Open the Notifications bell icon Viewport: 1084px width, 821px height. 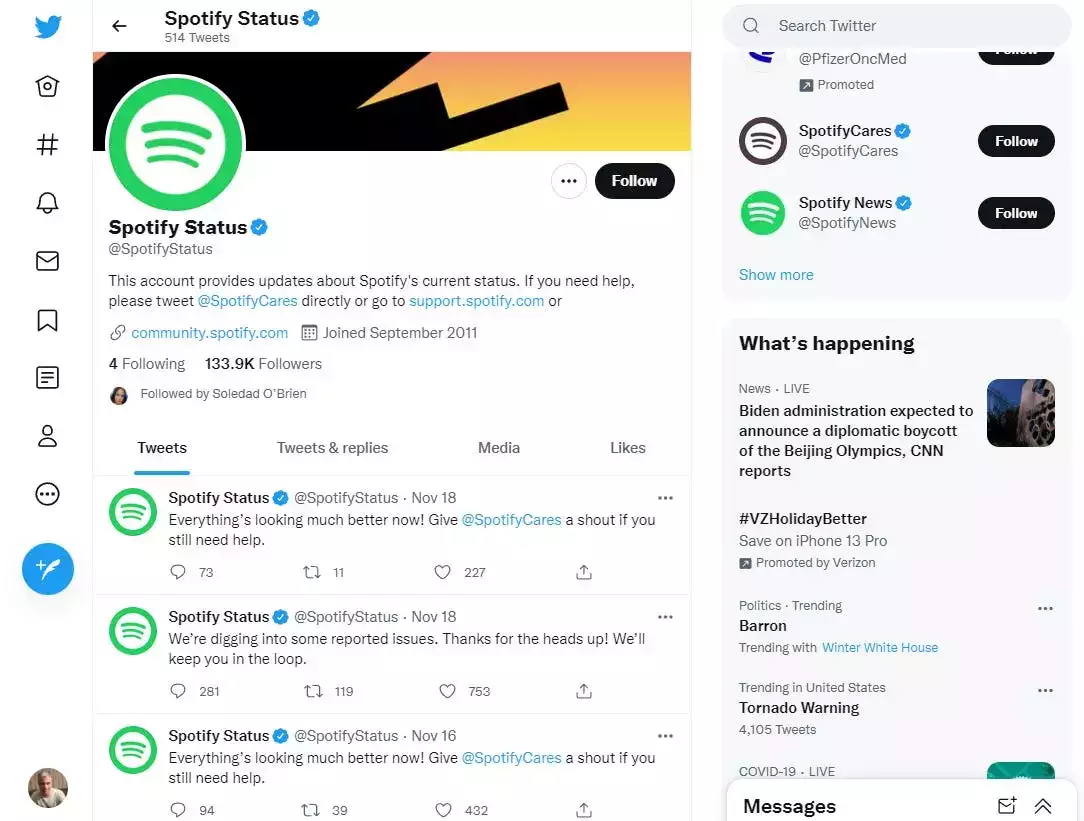point(47,203)
